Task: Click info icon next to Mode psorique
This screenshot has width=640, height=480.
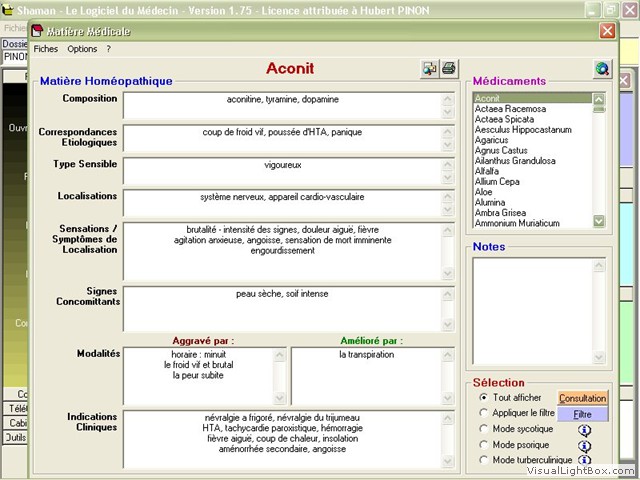Action: coord(584,446)
